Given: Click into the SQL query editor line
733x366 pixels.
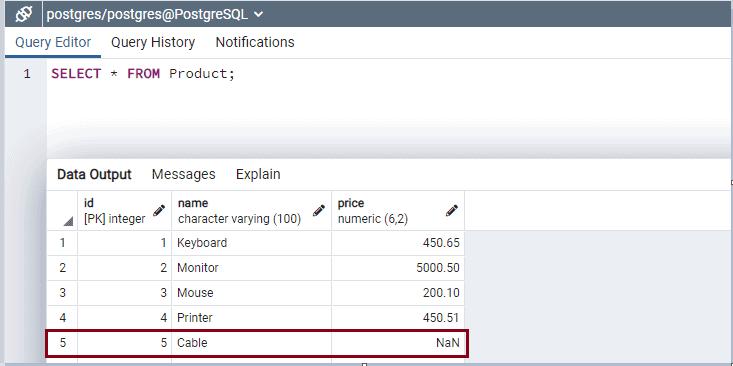Looking at the screenshot, I should point(388,74).
